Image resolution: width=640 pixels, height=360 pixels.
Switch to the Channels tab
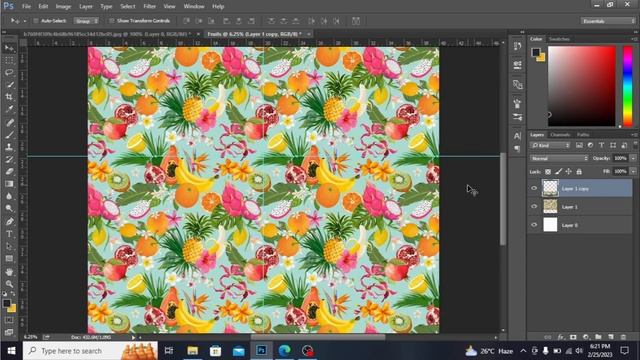point(560,135)
